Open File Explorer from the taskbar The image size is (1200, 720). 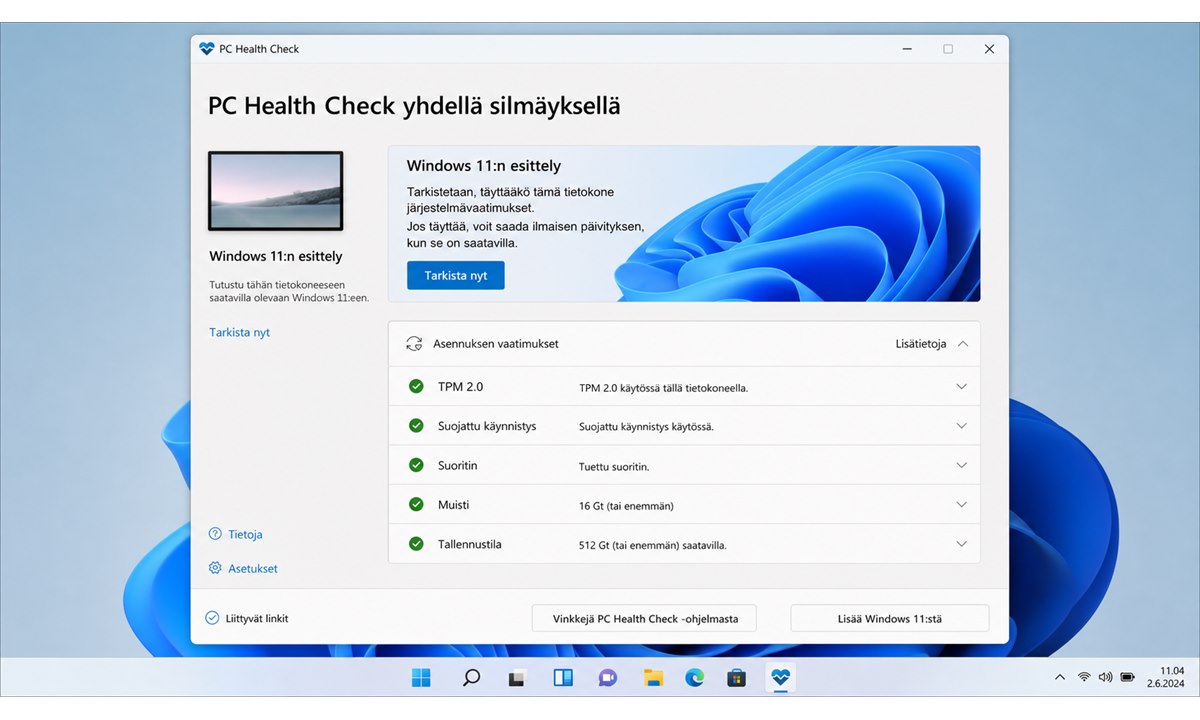click(653, 678)
